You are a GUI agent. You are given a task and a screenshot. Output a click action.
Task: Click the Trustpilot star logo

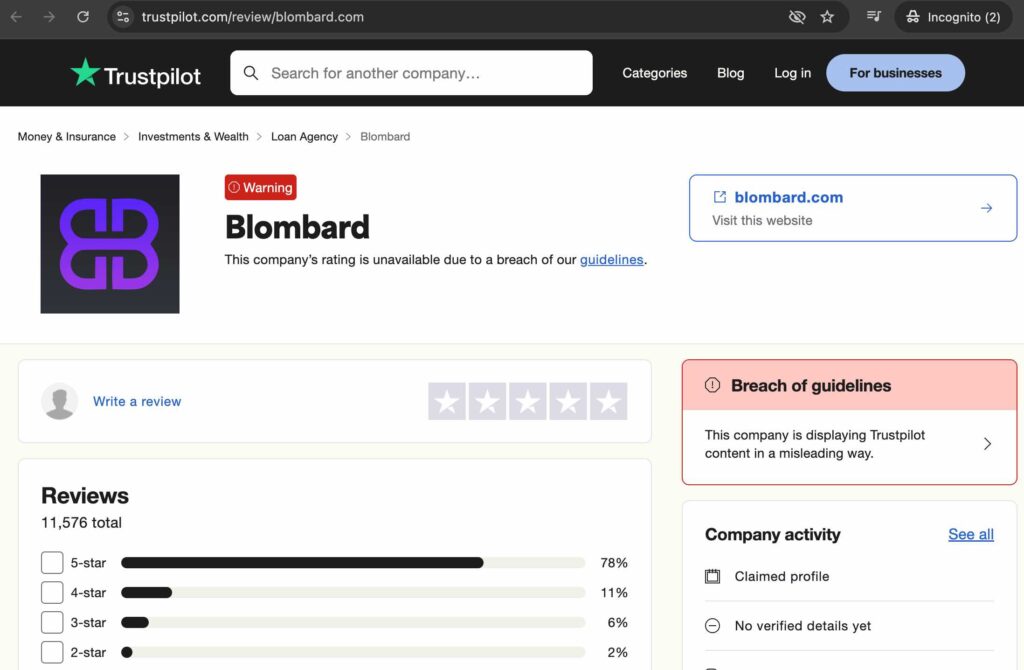point(84,72)
